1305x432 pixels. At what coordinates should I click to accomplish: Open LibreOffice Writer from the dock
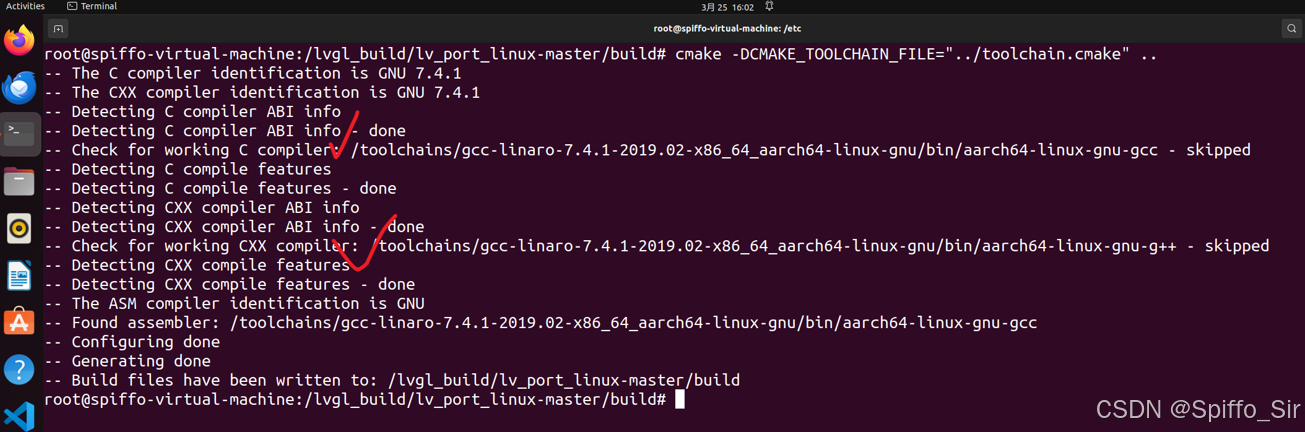(19, 275)
